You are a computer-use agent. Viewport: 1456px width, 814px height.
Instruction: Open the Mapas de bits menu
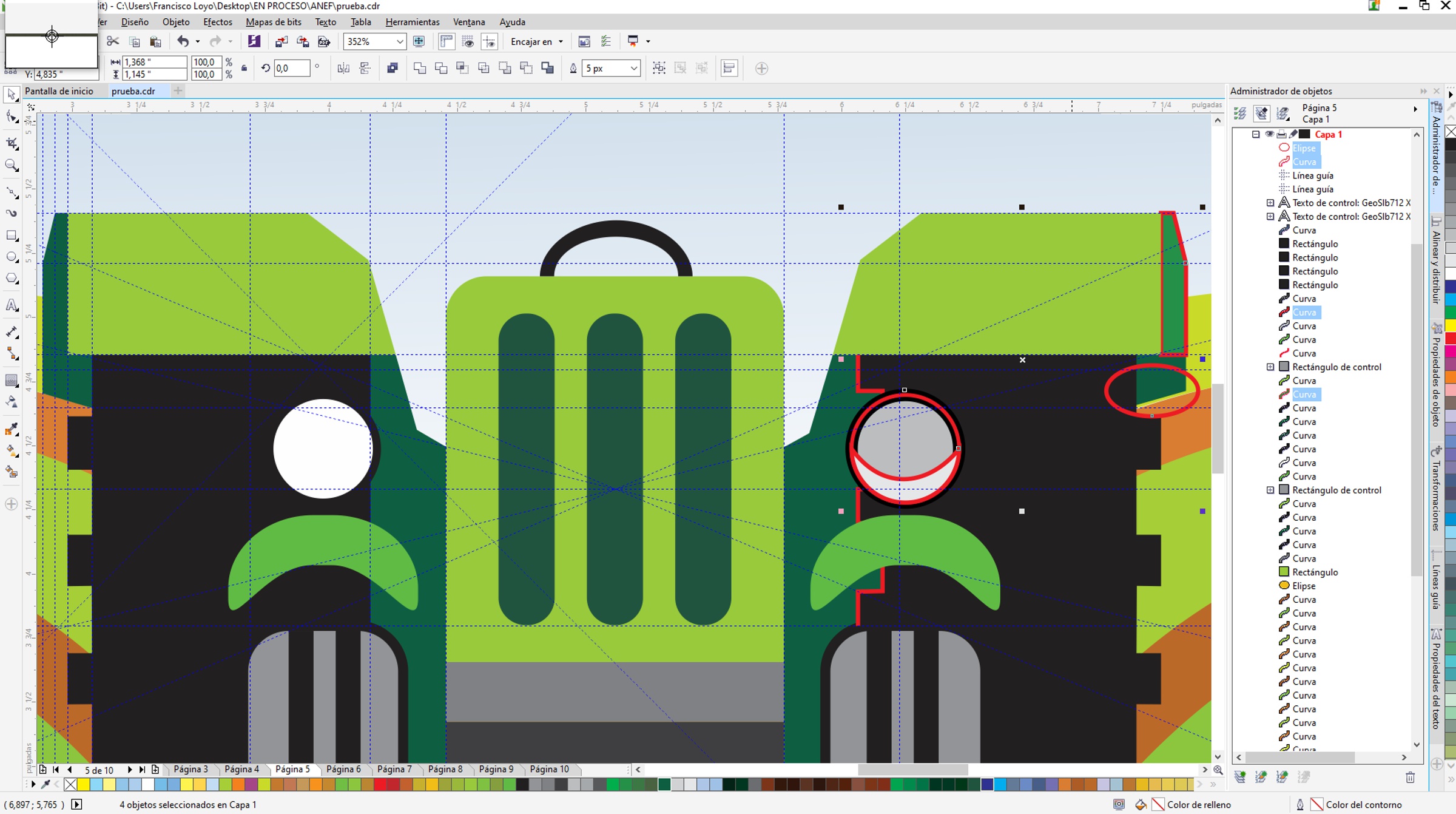pyautogui.click(x=274, y=22)
